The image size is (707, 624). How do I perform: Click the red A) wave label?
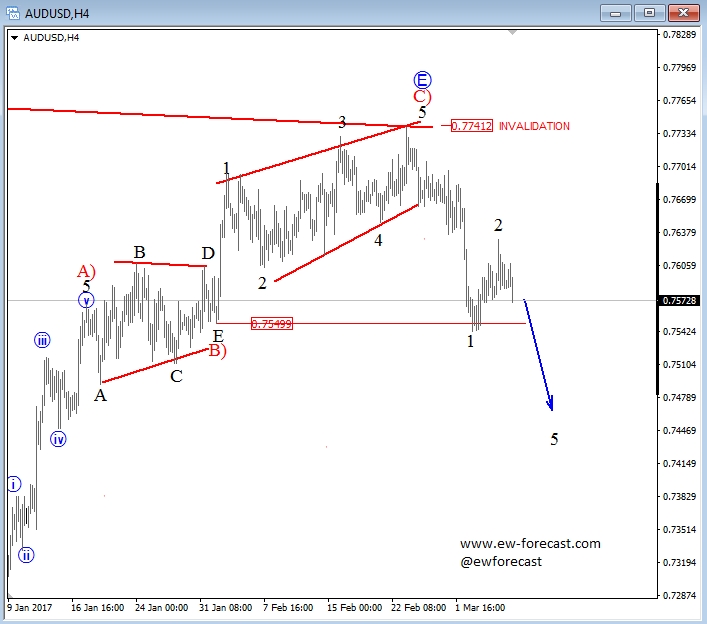coord(86,271)
